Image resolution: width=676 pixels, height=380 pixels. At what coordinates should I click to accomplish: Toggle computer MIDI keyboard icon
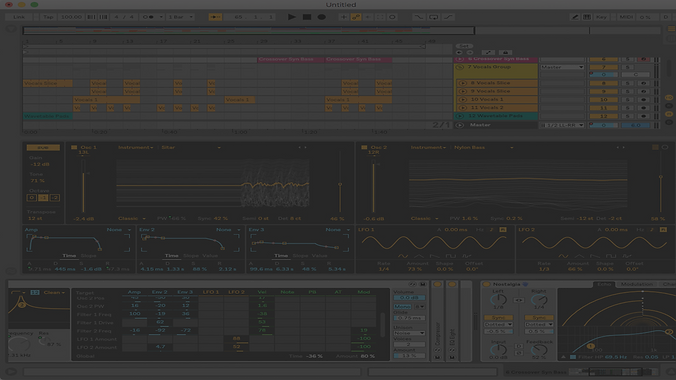pyautogui.click(x=587, y=17)
